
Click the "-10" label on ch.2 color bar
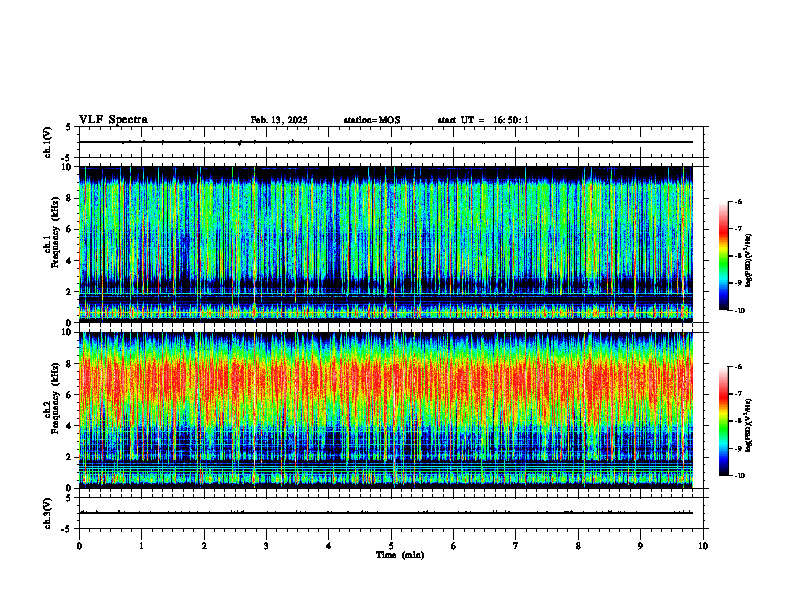coord(739,476)
